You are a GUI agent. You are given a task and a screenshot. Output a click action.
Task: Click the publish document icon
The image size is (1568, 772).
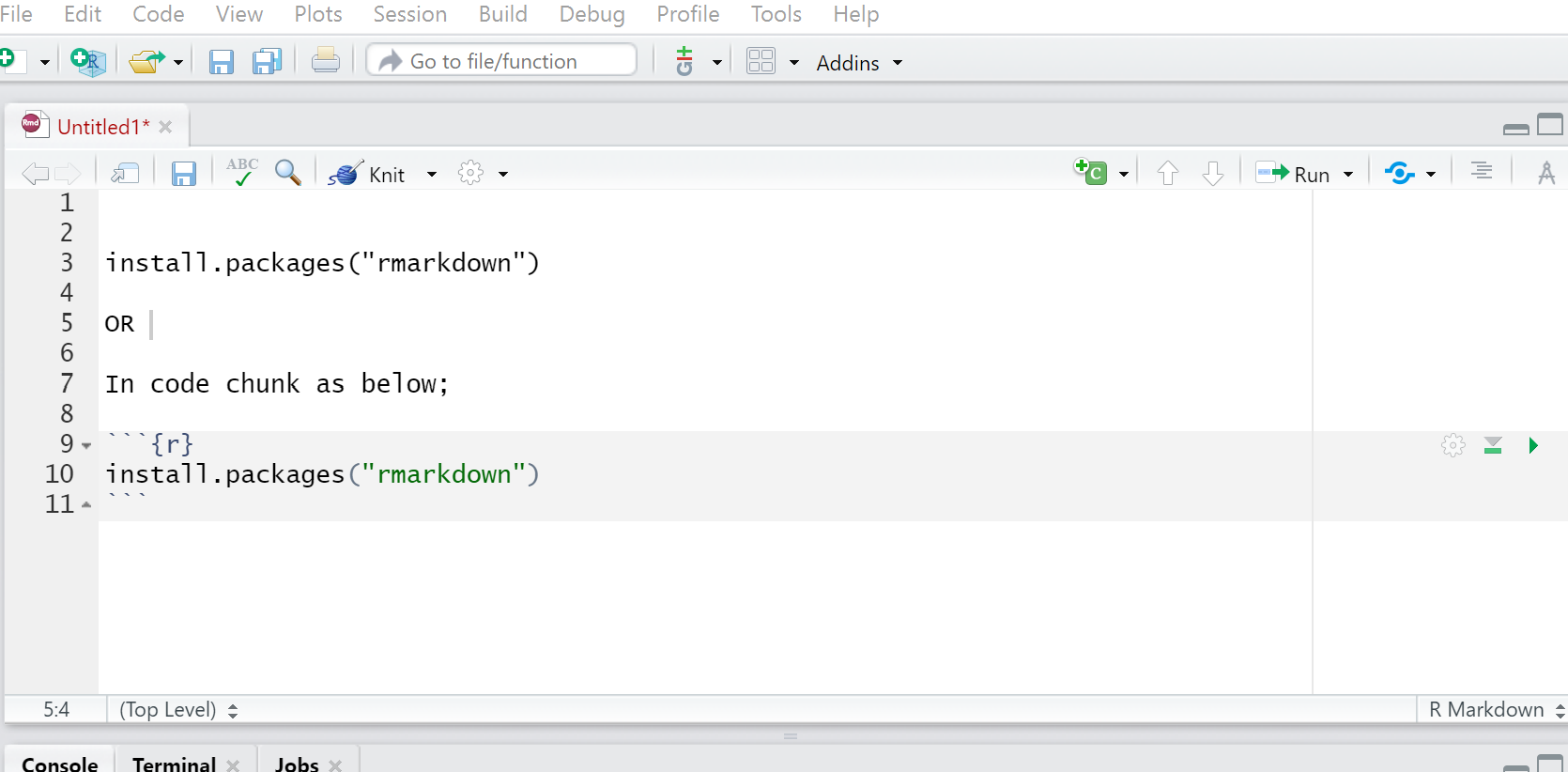click(1400, 173)
